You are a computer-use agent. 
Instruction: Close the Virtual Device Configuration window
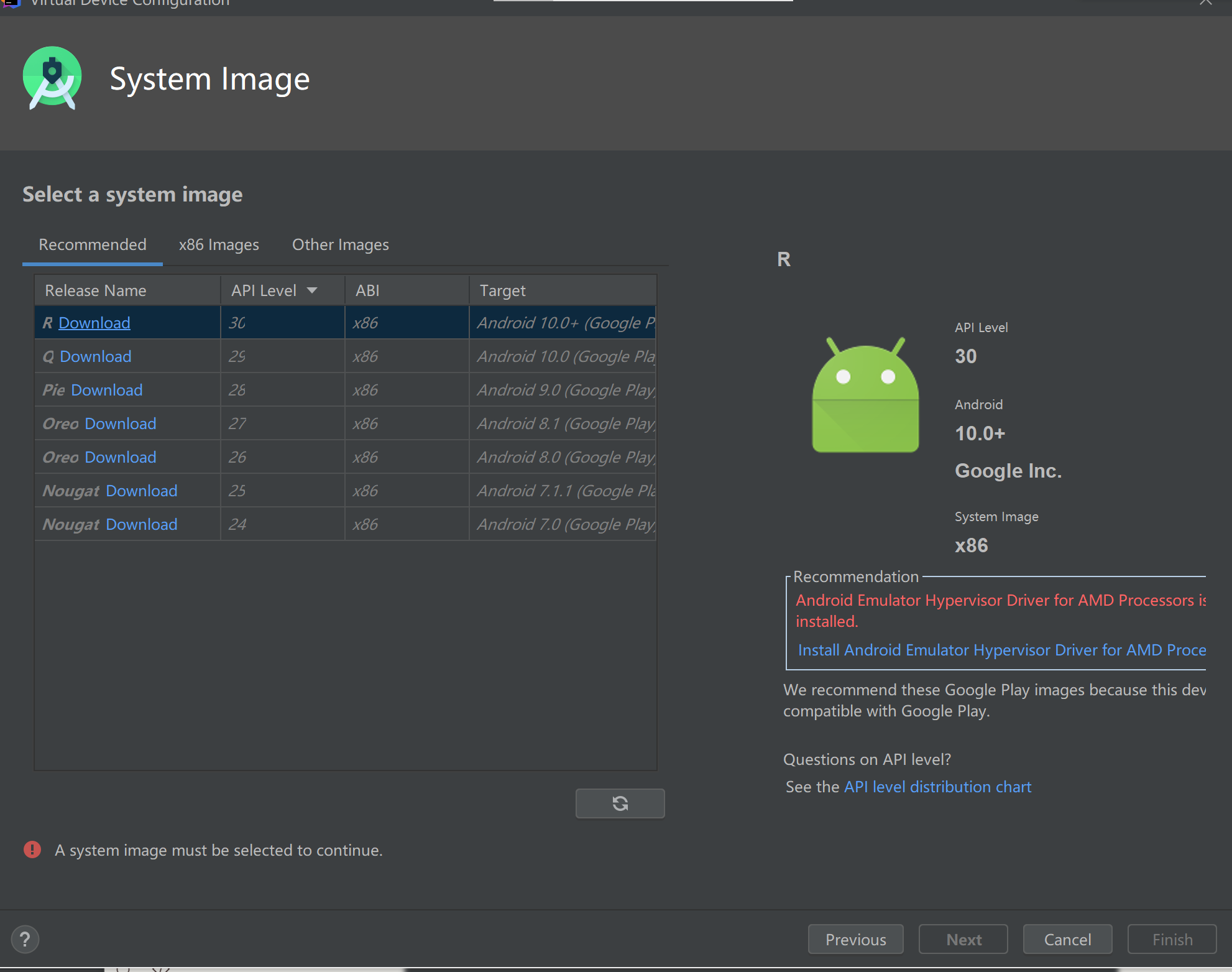(1206, 3)
